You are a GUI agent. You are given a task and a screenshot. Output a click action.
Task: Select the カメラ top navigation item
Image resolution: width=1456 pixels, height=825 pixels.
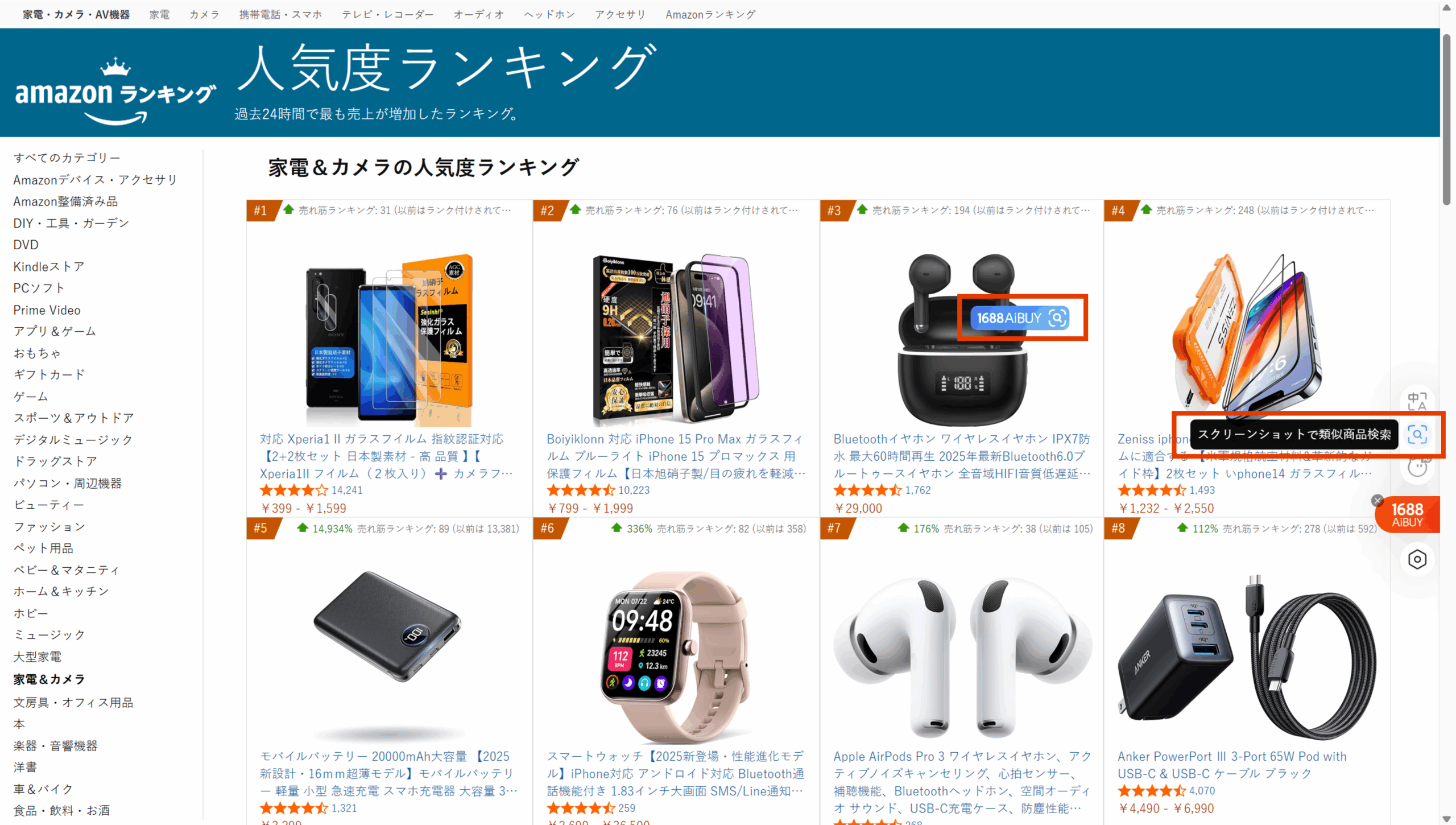(204, 14)
